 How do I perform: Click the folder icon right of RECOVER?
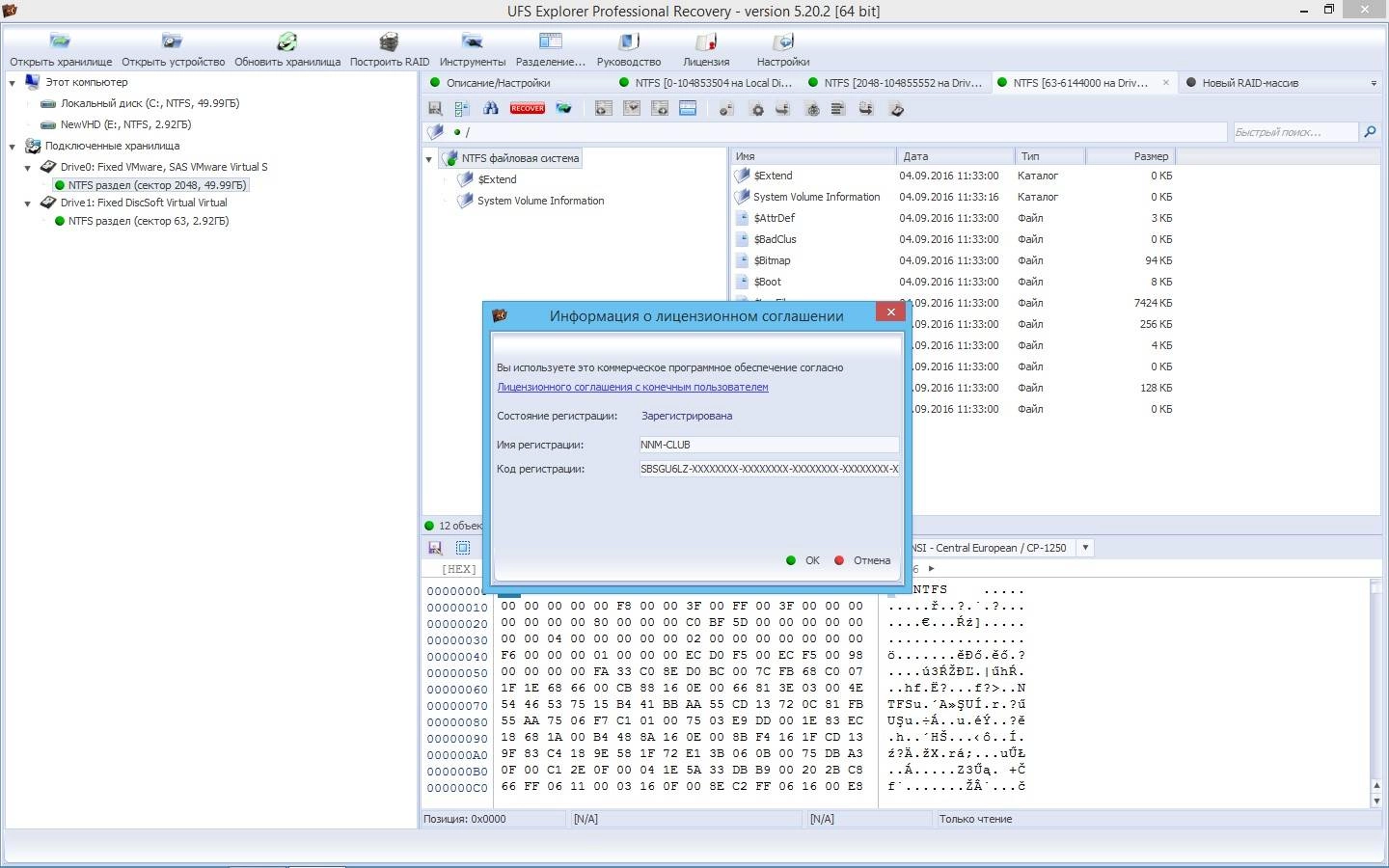coord(563,109)
